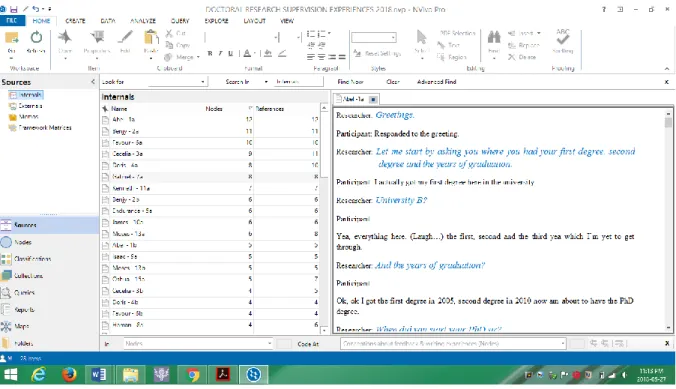Click the Replace button in Editing group
This screenshot has width=676, height=389.
523,45
